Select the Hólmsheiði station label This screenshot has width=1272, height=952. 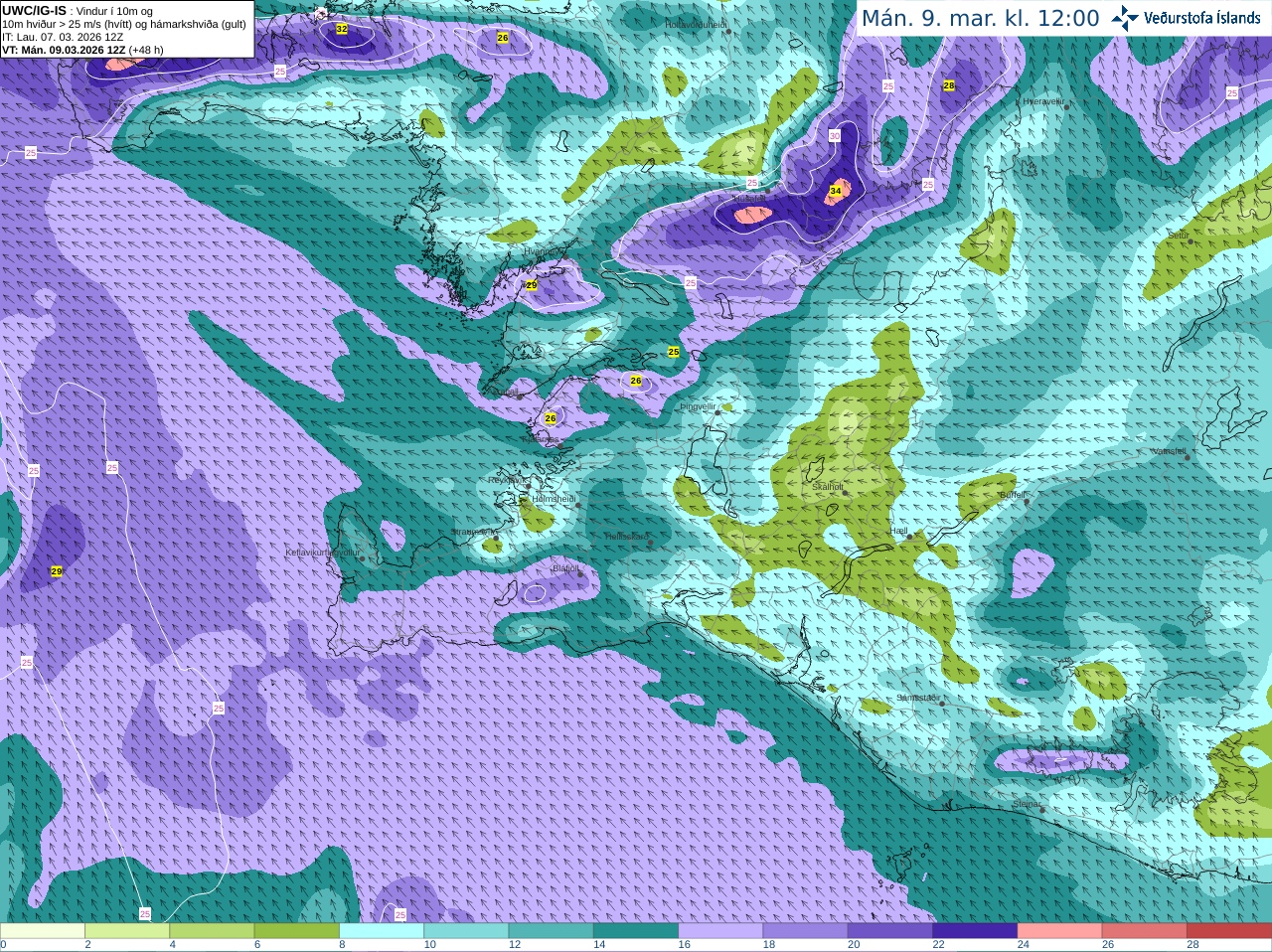tap(554, 499)
